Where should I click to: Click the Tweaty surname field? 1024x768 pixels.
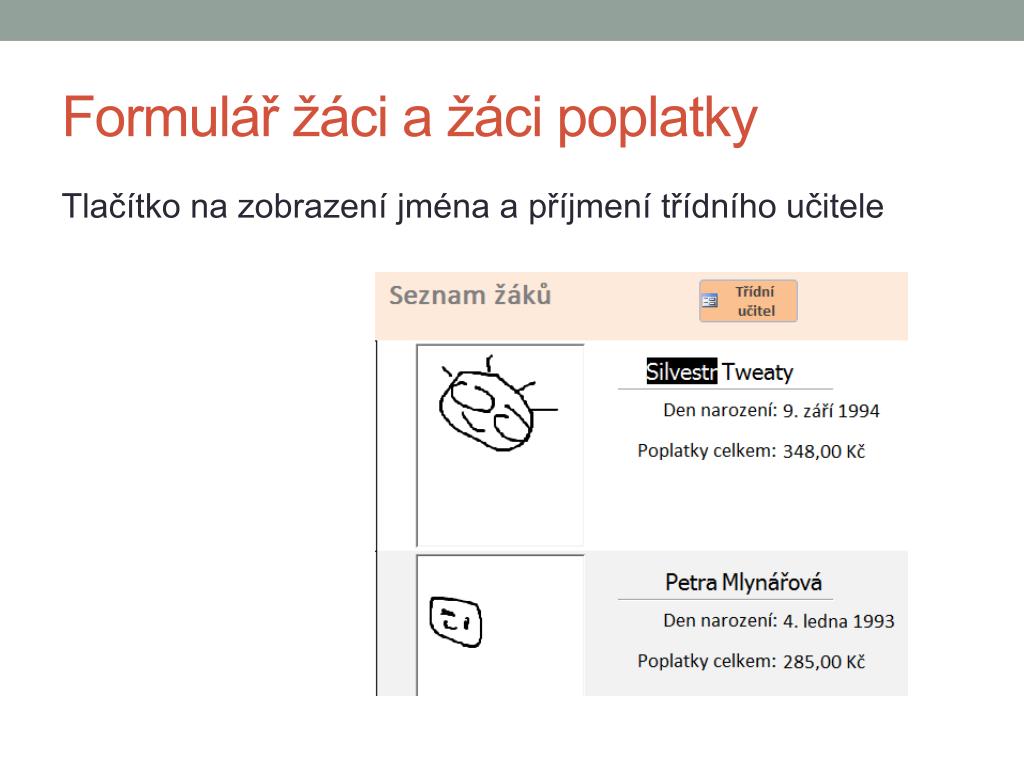pyautogui.click(x=758, y=372)
